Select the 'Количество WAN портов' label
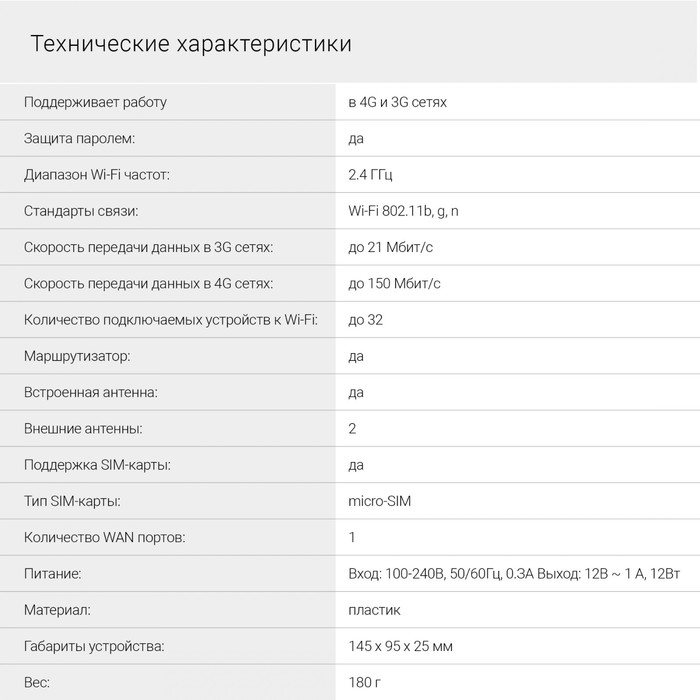The image size is (700, 700). tap(104, 538)
